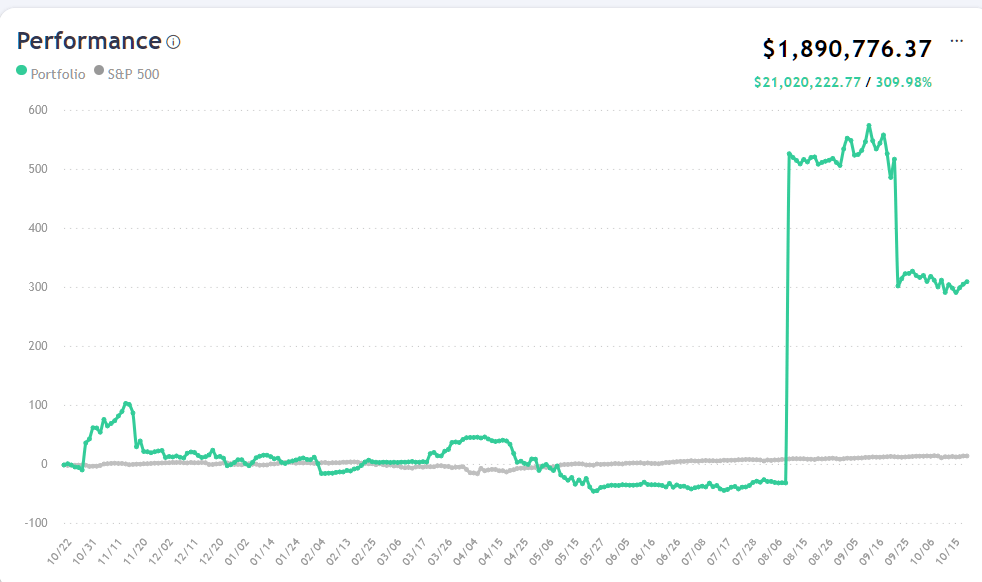Click the 309.98% return percentage
982x582 pixels.
[904, 82]
